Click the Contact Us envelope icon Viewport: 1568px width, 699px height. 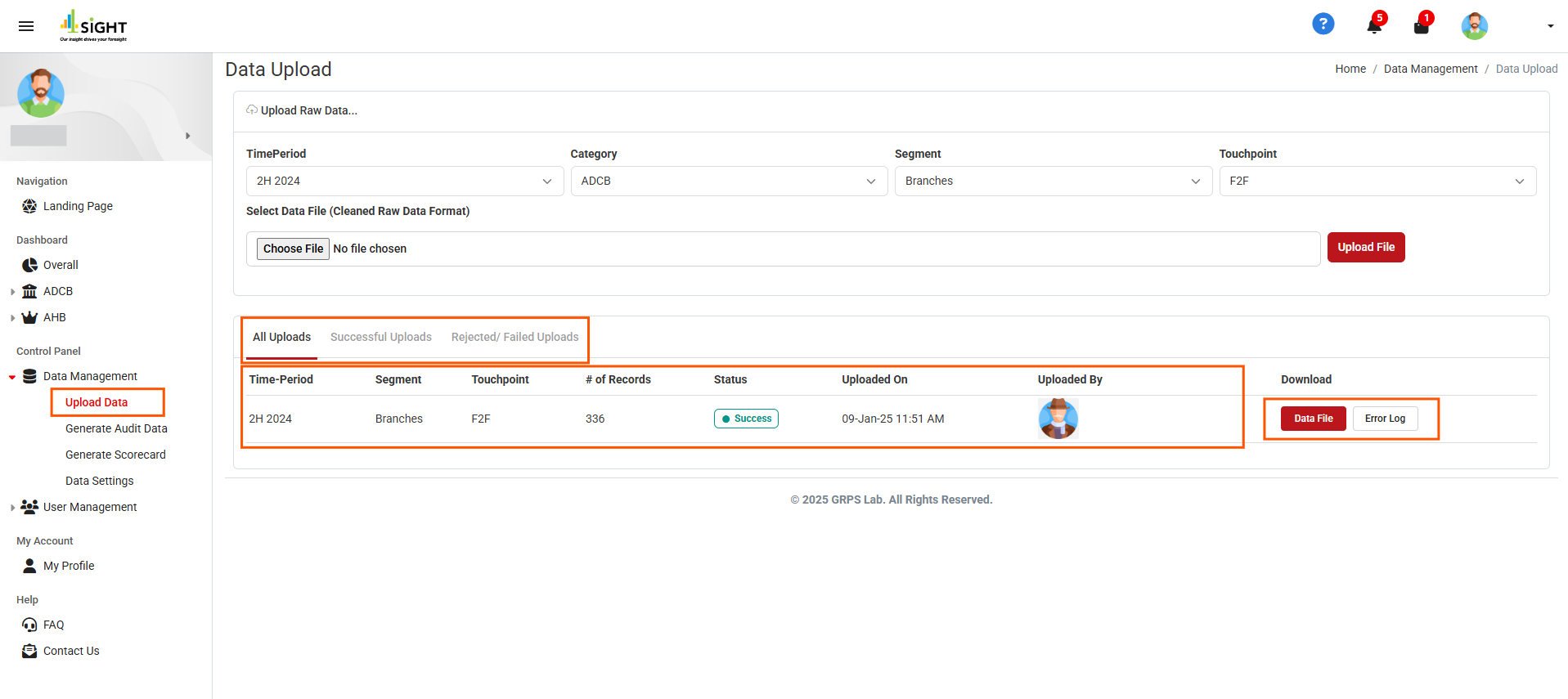pos(29,651)
